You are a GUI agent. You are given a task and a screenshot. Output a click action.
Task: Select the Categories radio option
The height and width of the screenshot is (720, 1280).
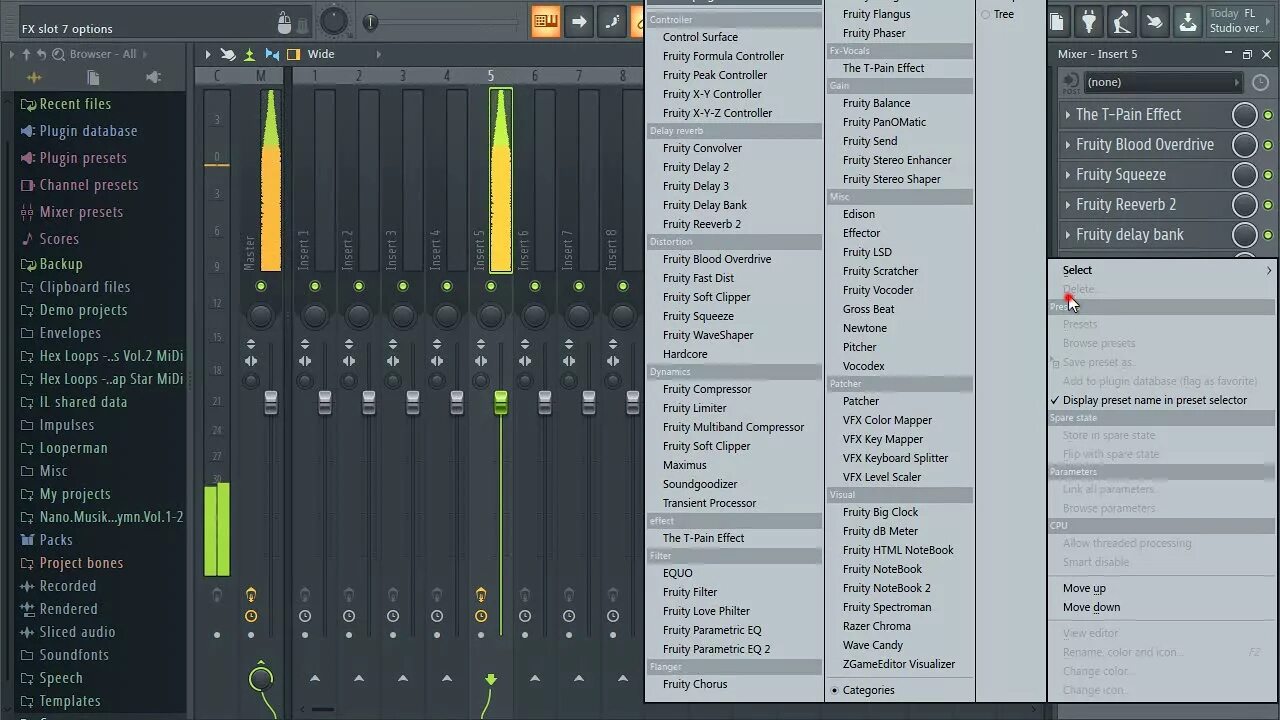click(862, 690)
